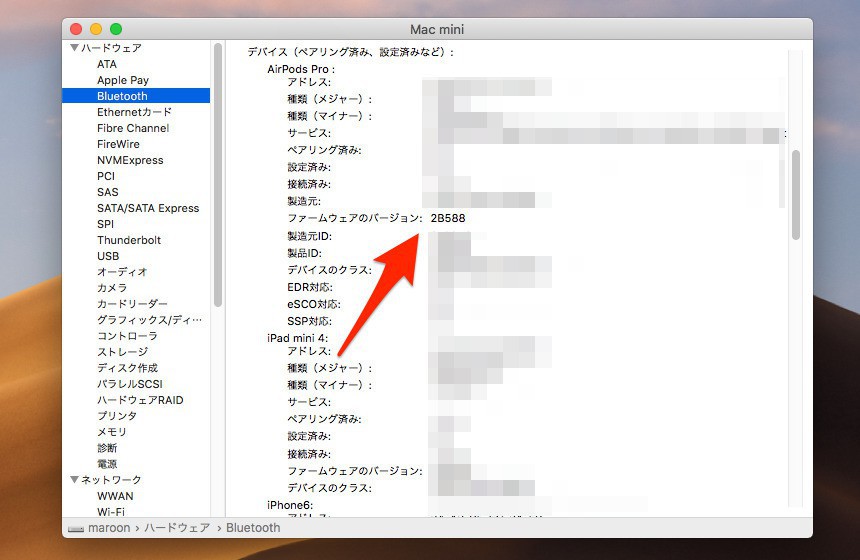The height and width of the screenshot is (560, 860).
Task: Click the Mac mini window title
Action: [437, 29]
